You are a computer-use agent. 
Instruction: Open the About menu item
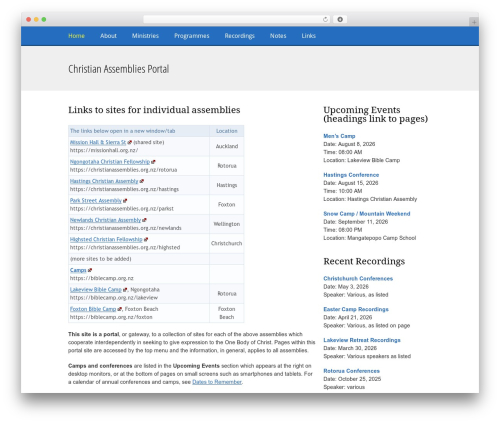point(108,36)
